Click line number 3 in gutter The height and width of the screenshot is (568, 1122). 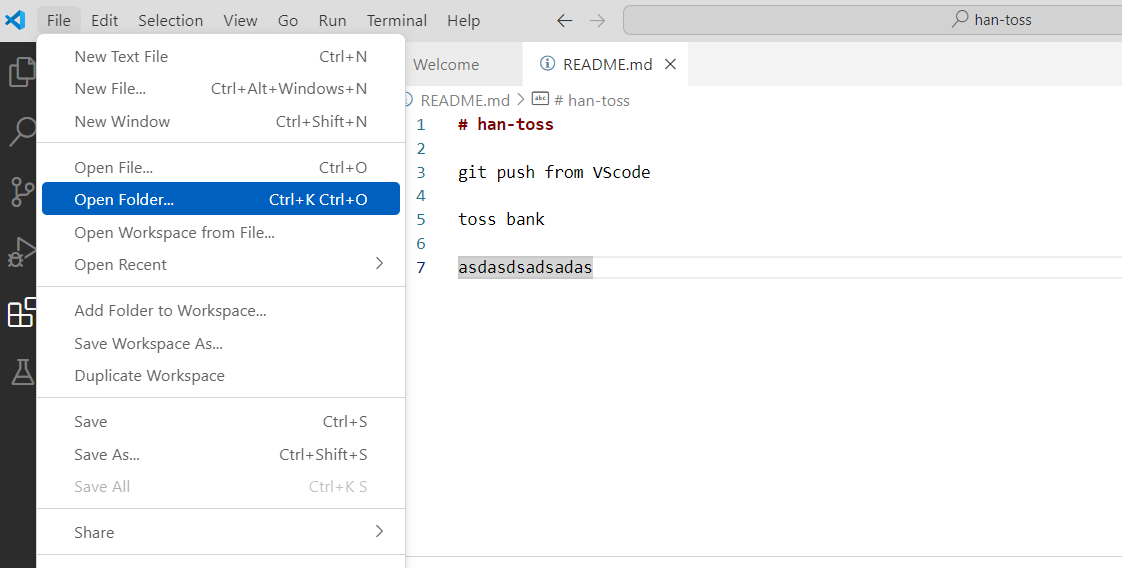coord(421,172)
